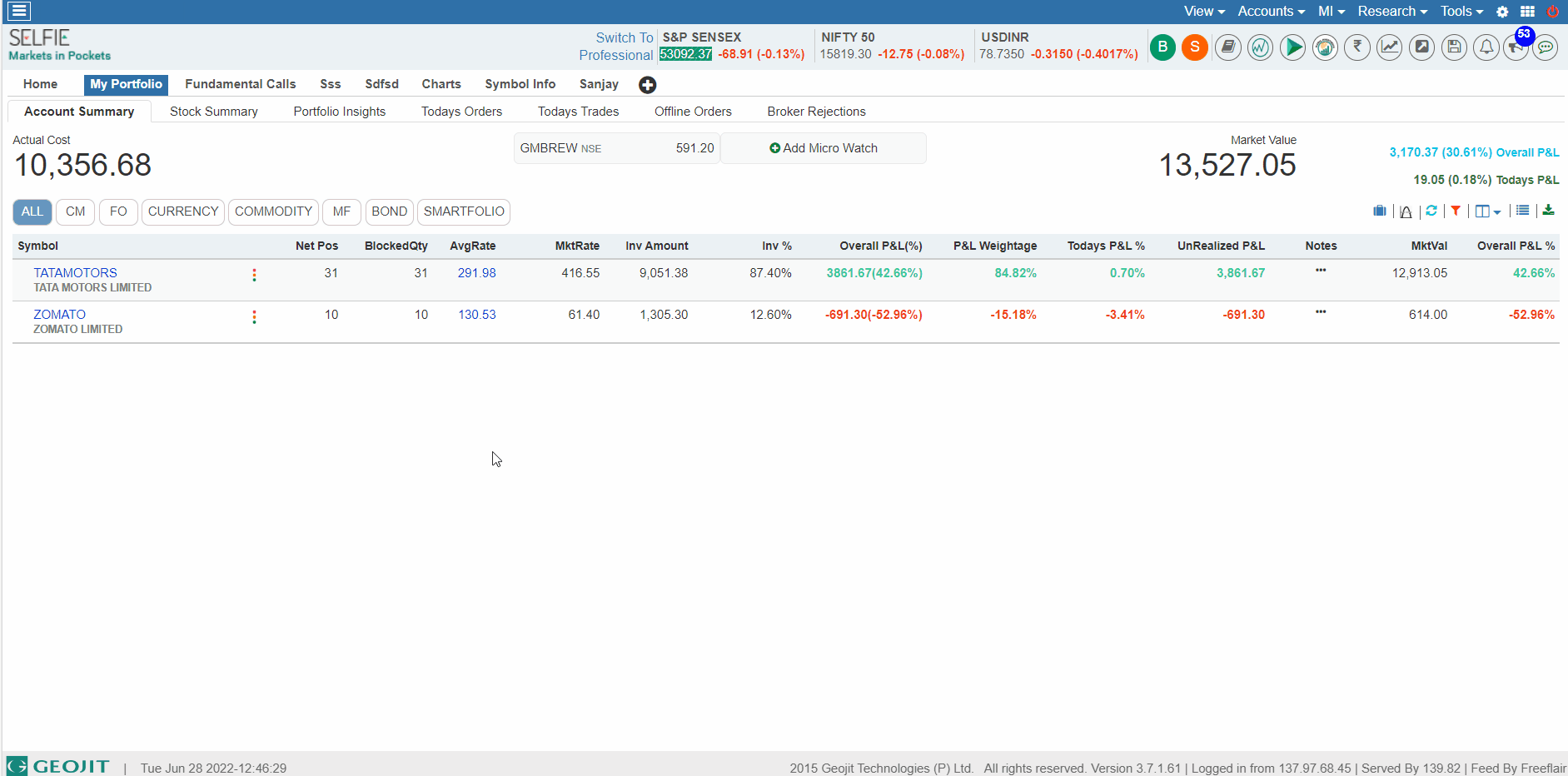
Task: Click Add Micro Watch button
Action: [x=824, y=148]
